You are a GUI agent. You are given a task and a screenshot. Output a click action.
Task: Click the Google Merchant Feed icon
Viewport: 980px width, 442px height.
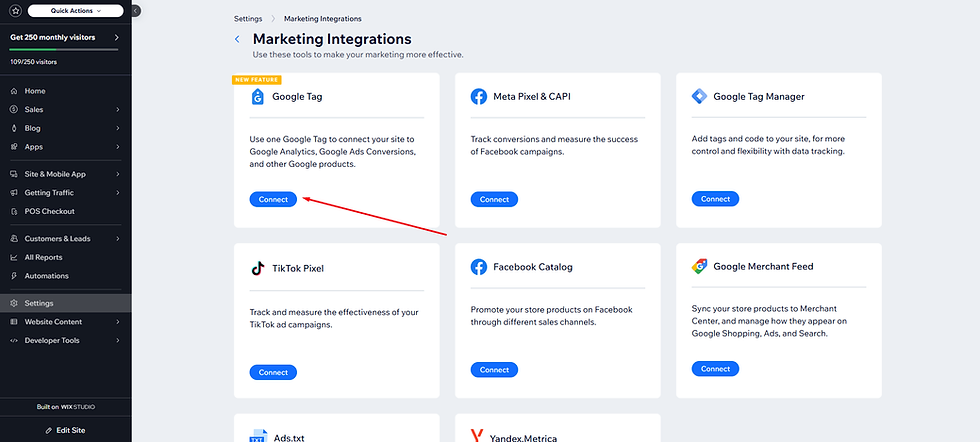point(699,266)
